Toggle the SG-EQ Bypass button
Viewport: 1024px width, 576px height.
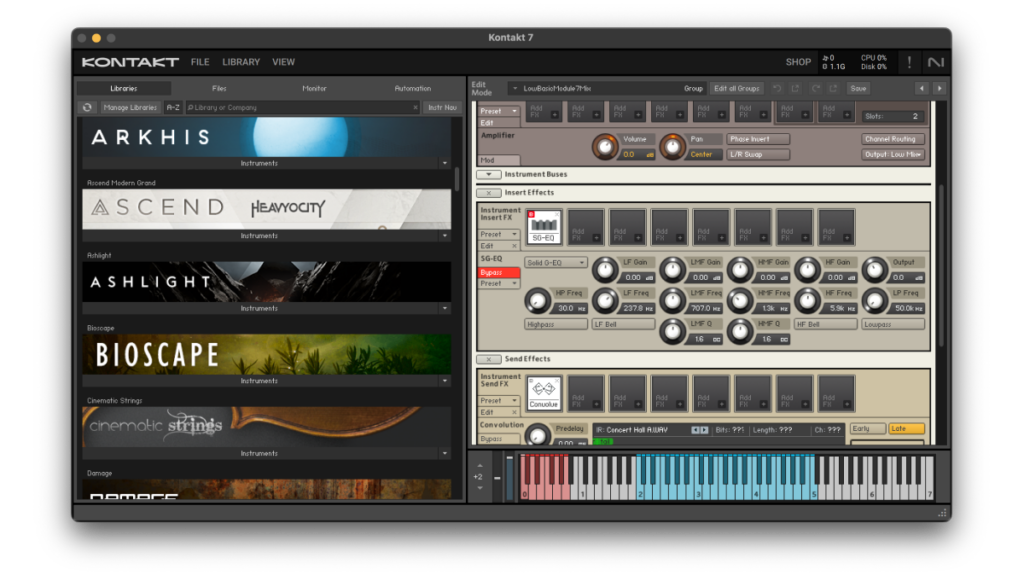click(498, 272)
